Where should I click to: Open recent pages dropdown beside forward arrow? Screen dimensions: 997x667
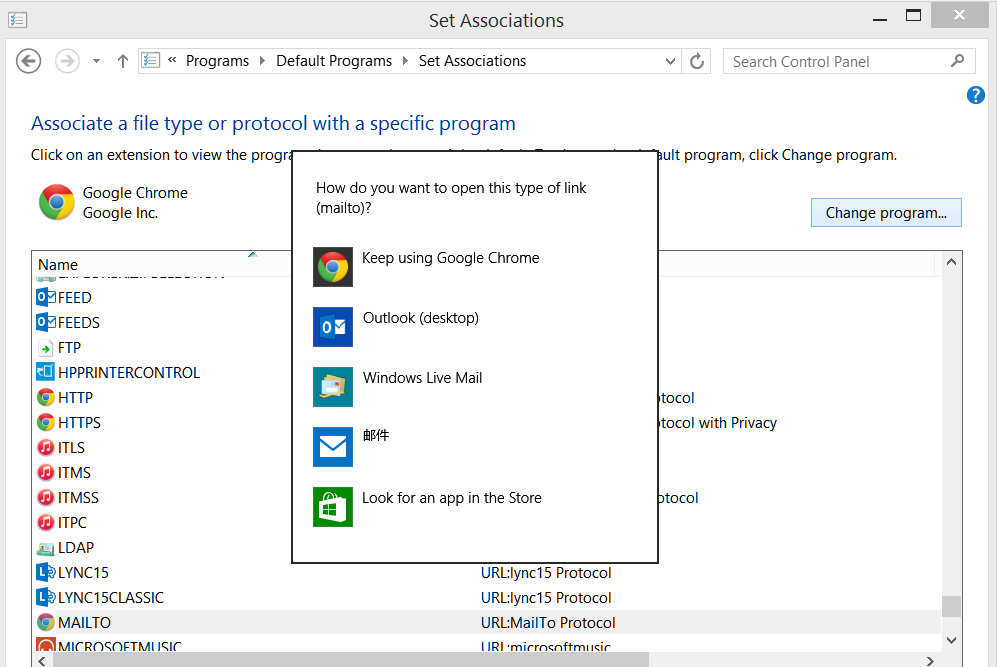(x=95, y=61)
